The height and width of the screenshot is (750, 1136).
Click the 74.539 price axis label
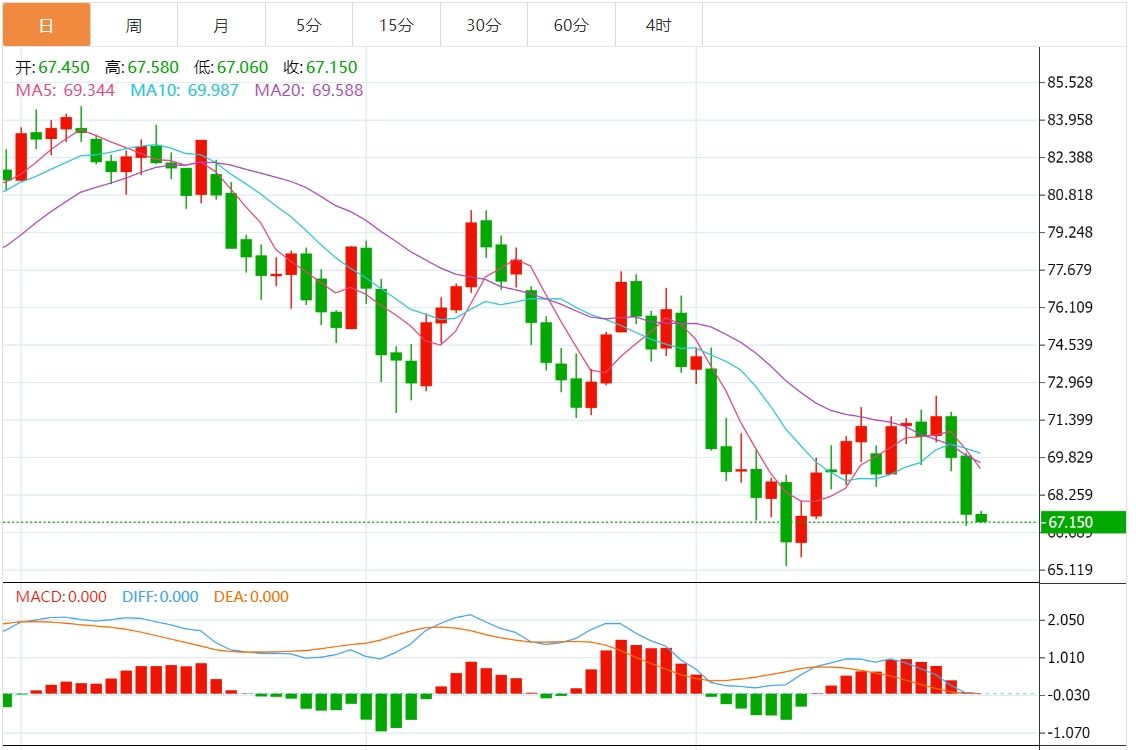(x=1070, y=345)
